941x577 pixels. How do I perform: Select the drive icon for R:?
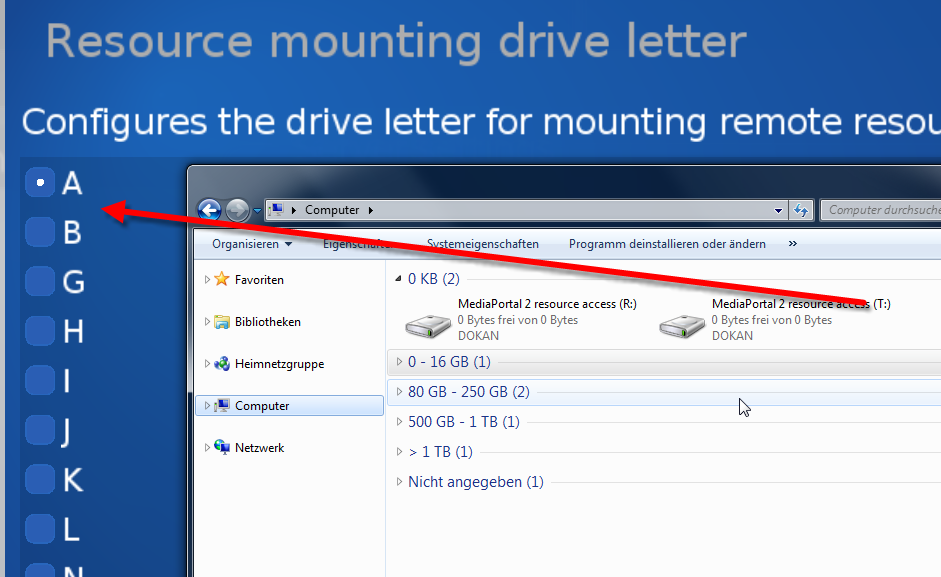428,325
